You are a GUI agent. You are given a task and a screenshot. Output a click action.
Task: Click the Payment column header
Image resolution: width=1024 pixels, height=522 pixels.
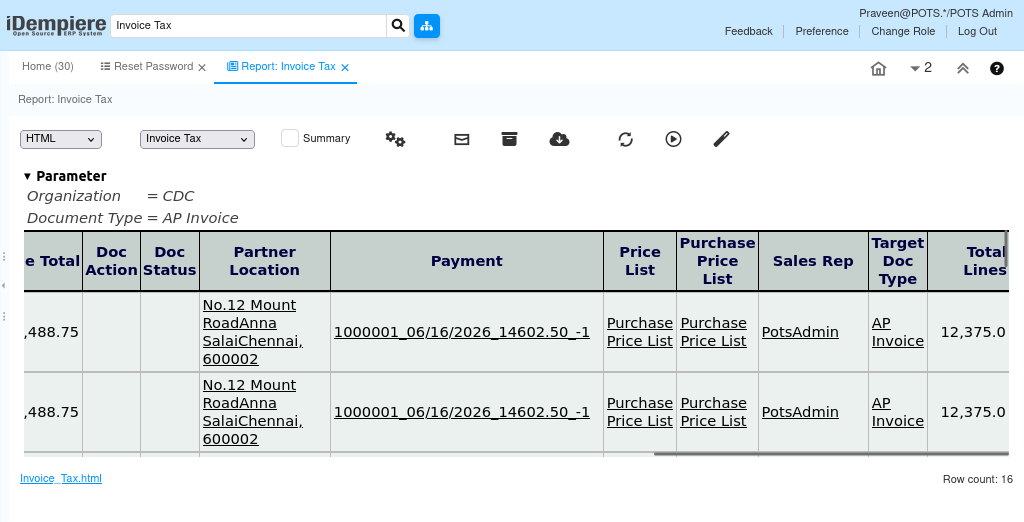[x=467, y=261]
